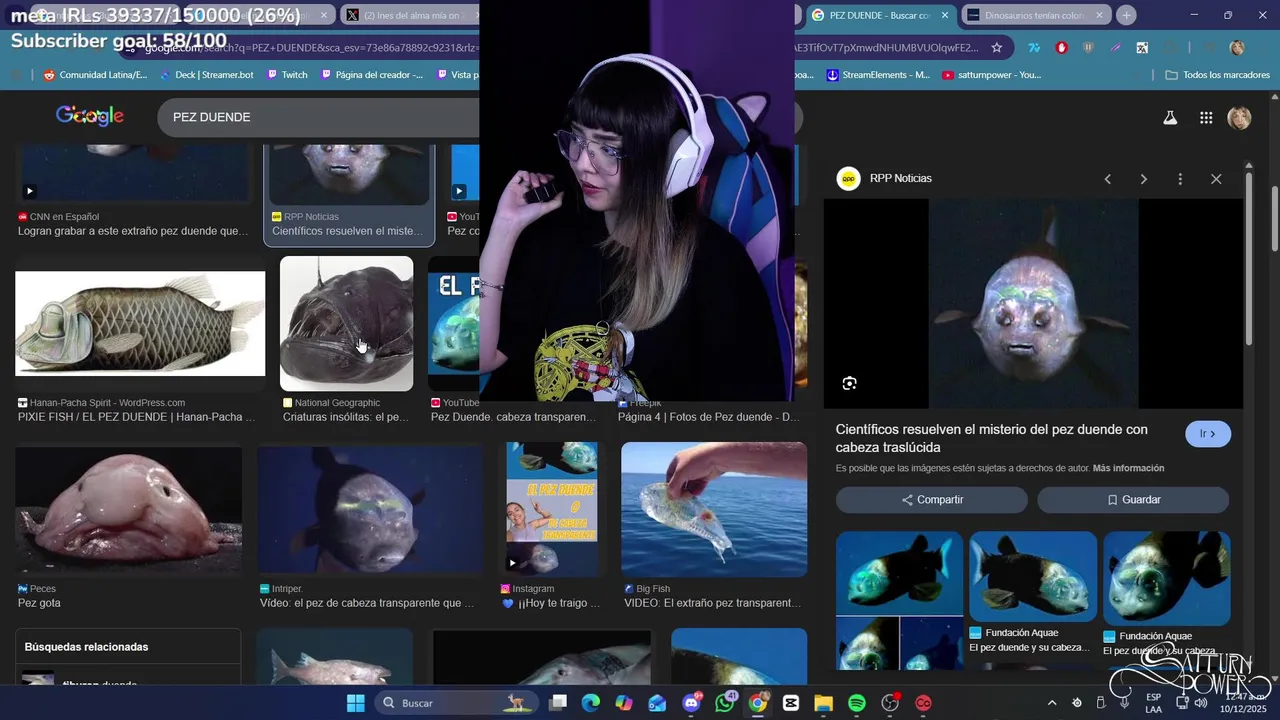This screenshot has width=1280, height=720.
Task: Switch to the PEZ DUENDE Google tab
Action: coord(880,15)
